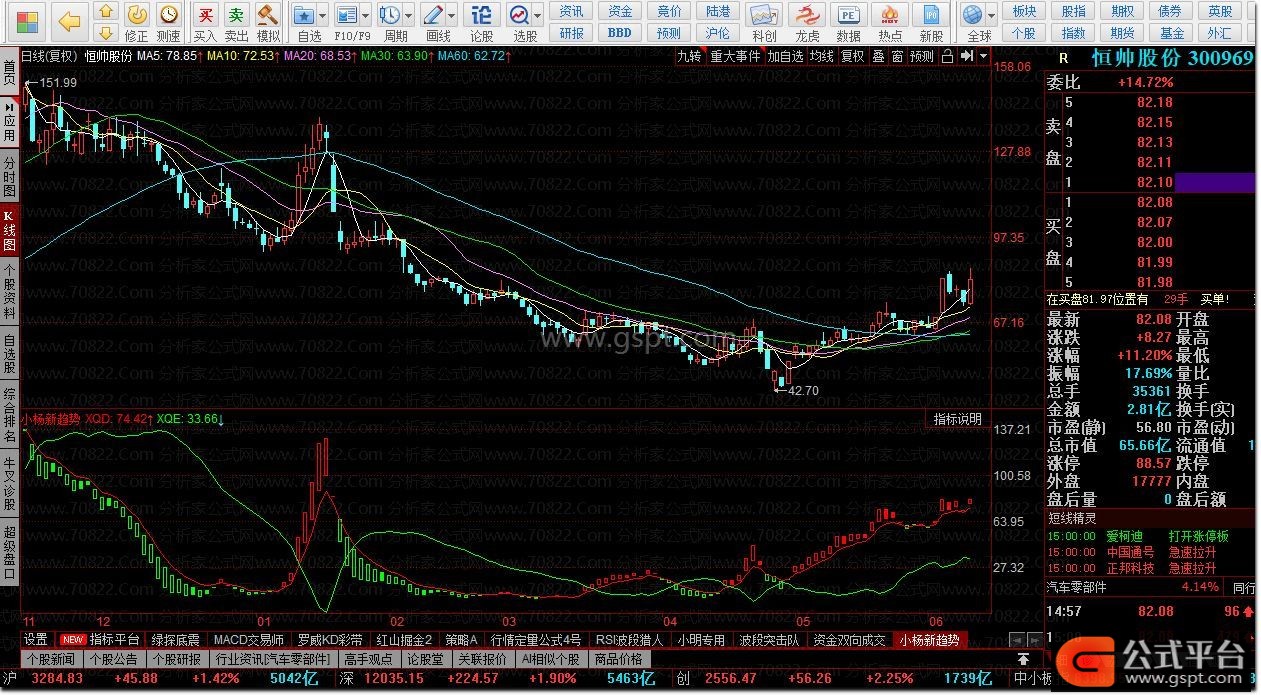
Task: Click the 汽车零部件 sector link
Action: coord(1077,587)
